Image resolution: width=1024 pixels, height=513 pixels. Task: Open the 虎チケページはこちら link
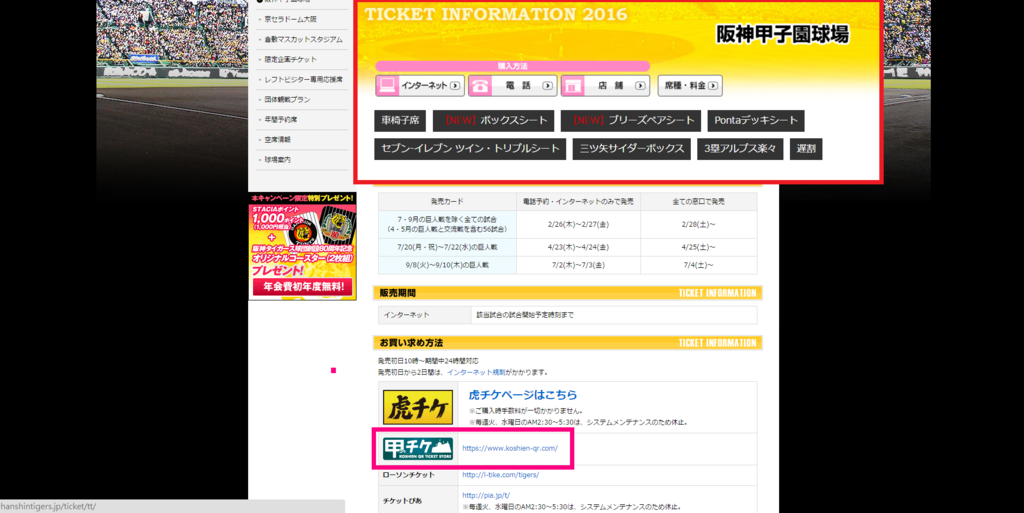click(522, 395)
